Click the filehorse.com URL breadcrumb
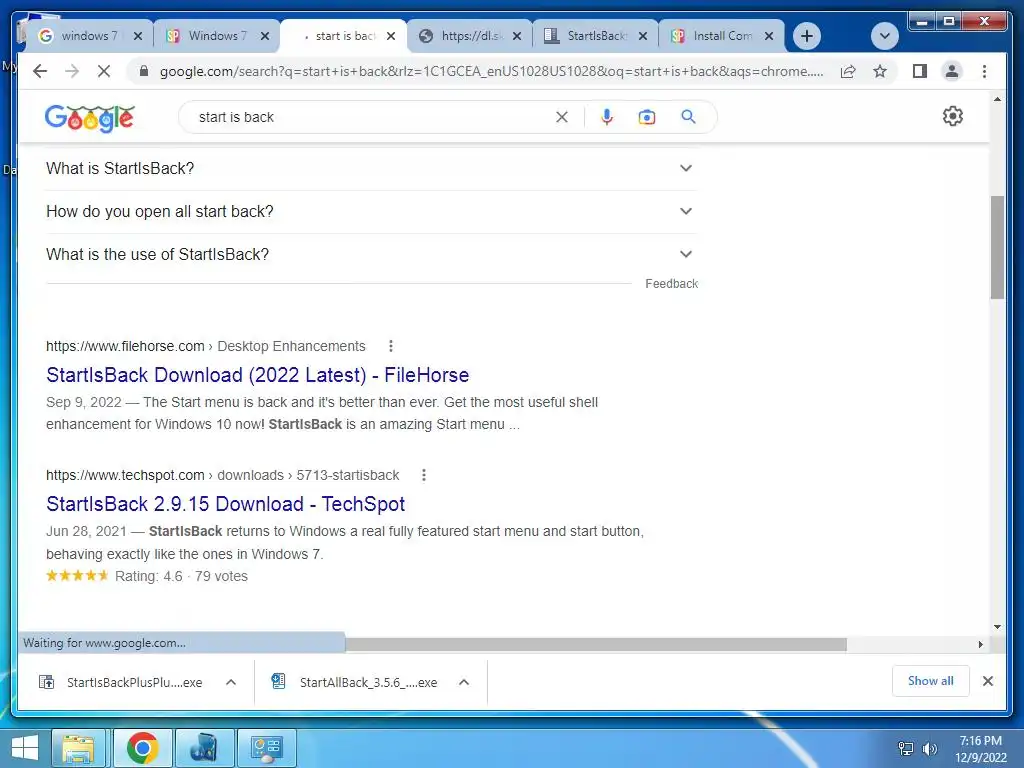Image resolution: width=1024 pixels, height=768 pixels. pos(205,346)
